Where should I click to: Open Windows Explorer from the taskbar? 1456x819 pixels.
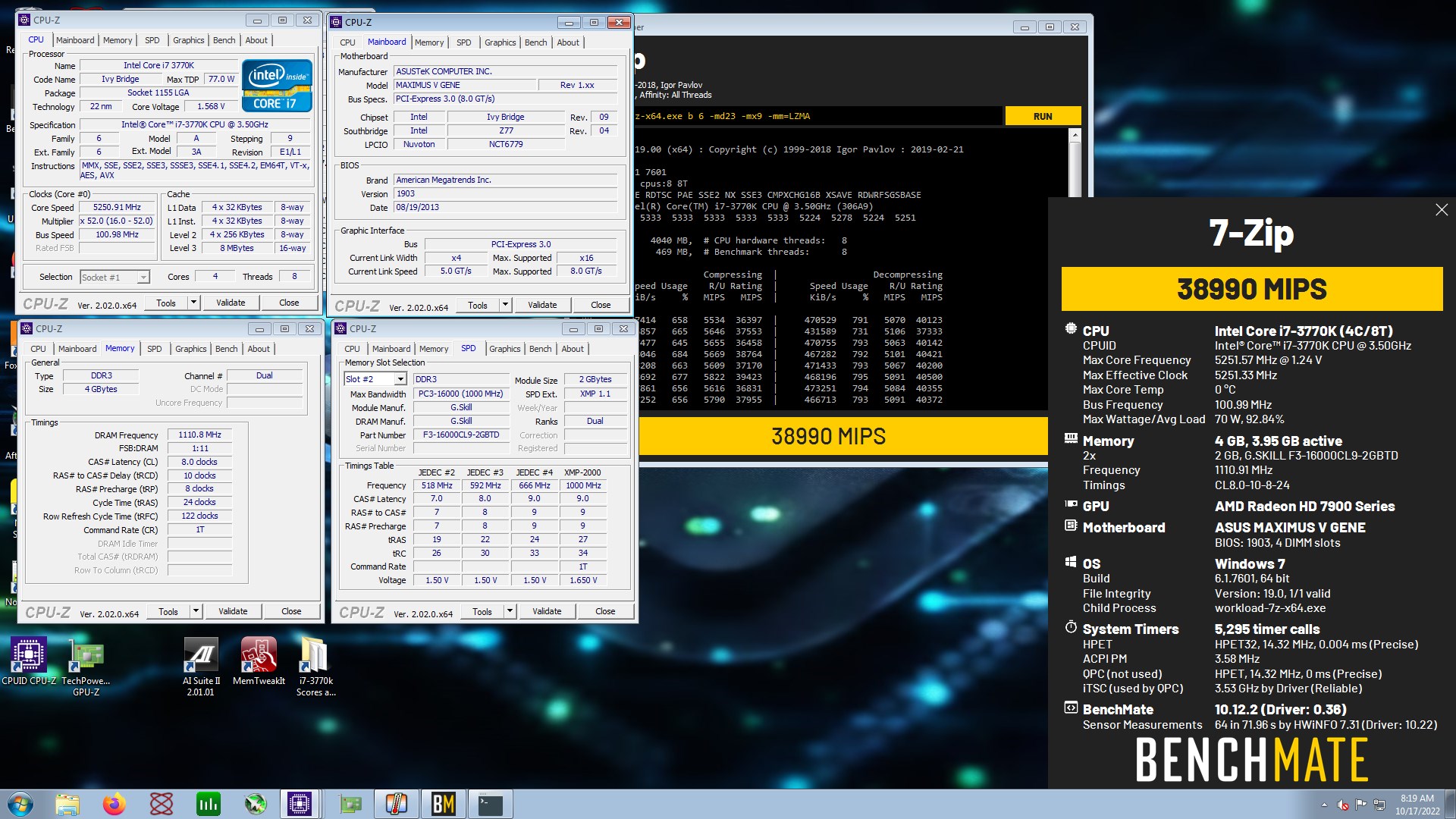67,804
